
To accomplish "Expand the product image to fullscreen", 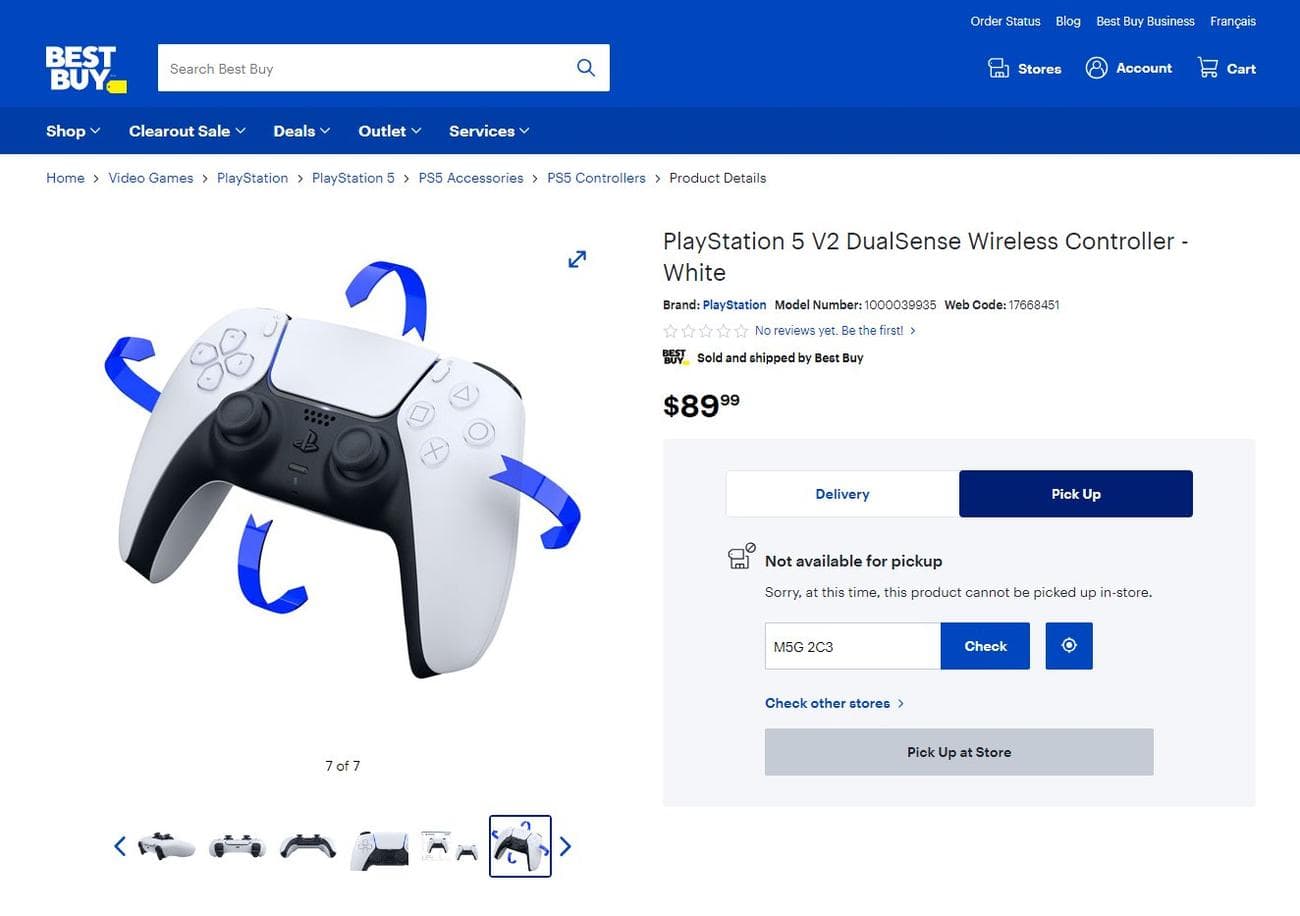I will tap(577, 259).
